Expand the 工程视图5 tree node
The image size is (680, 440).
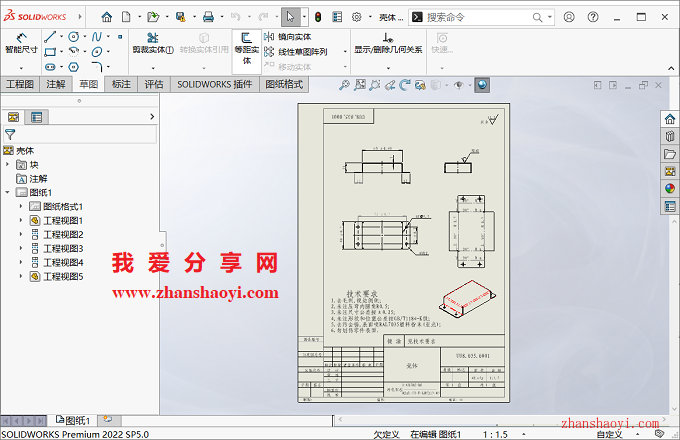pos(20,276)
